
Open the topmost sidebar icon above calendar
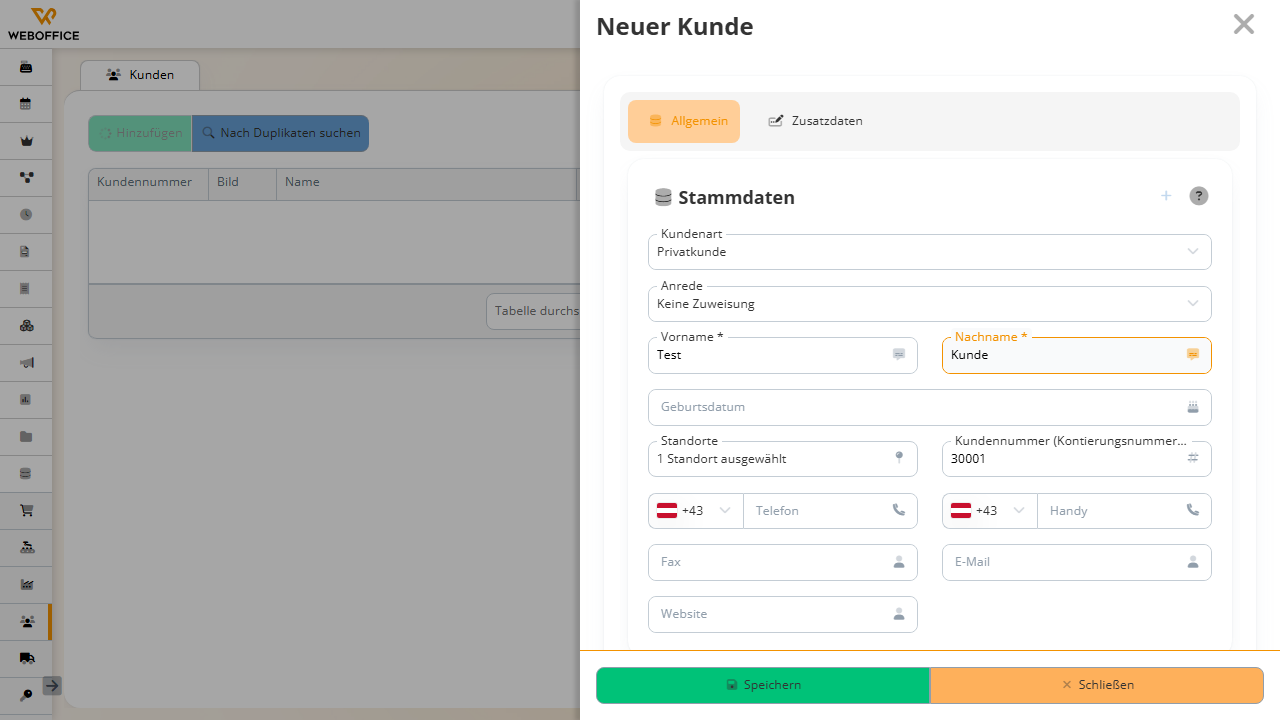click(x=26, y=67)
